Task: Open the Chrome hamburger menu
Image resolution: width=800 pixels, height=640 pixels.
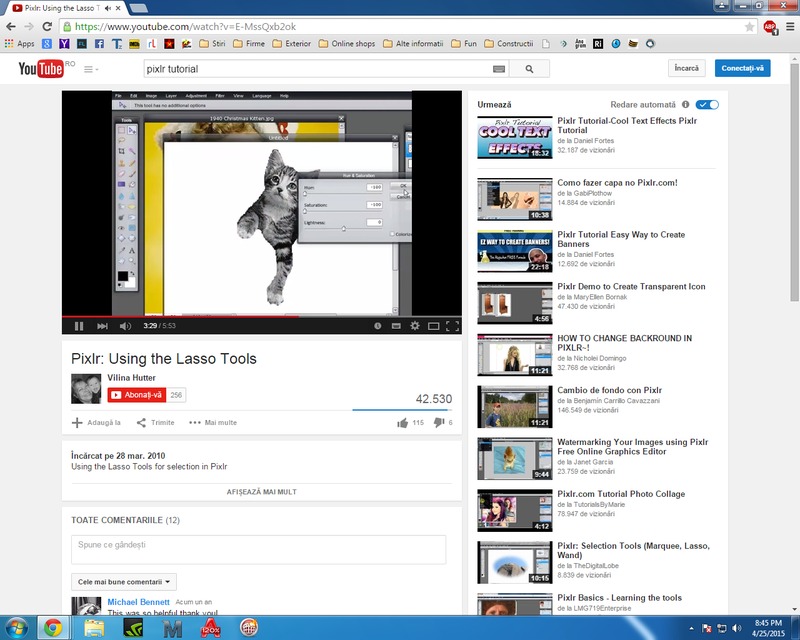Action: pos(790,27)
